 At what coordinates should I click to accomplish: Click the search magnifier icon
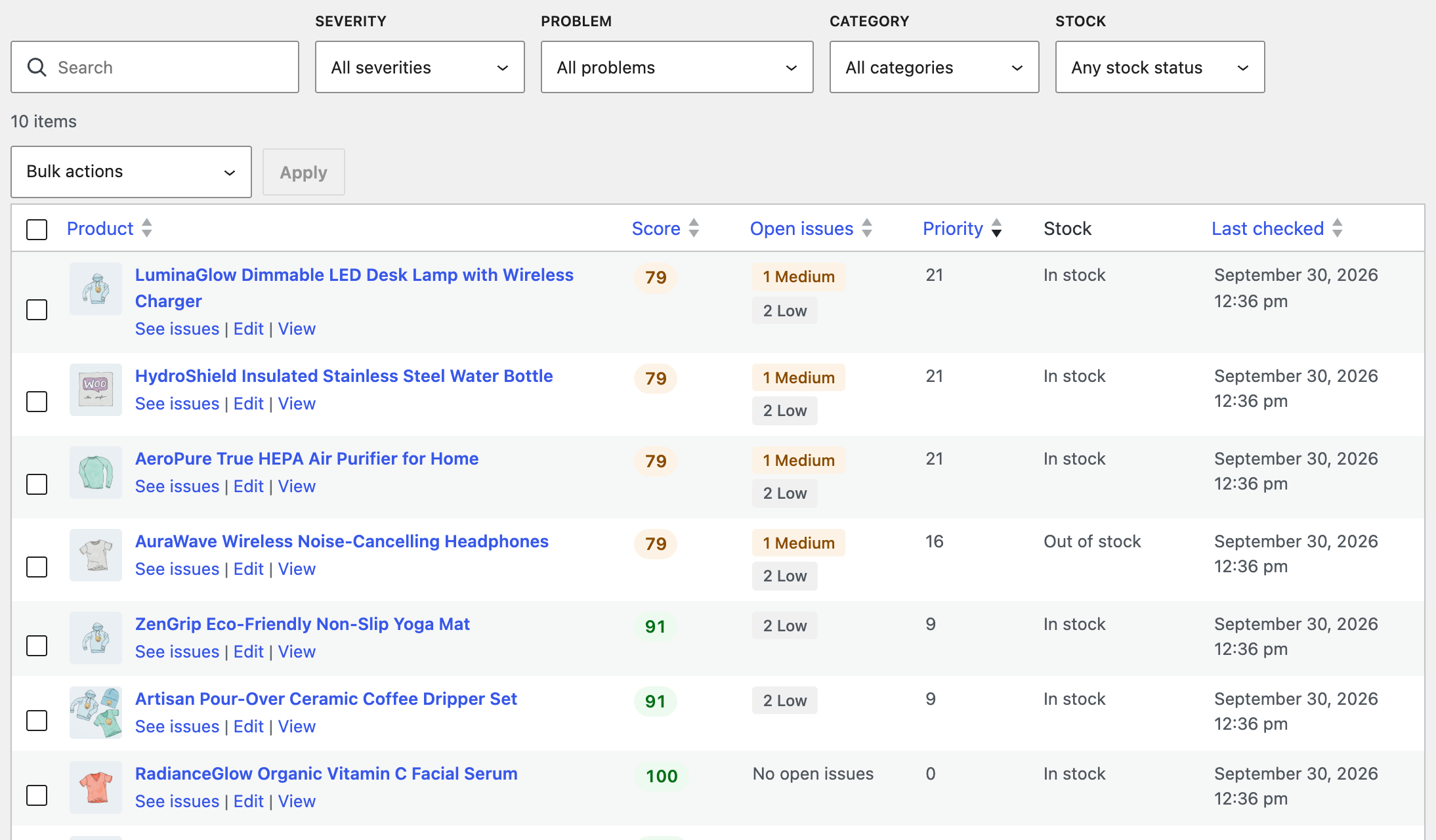coord(37,68)
